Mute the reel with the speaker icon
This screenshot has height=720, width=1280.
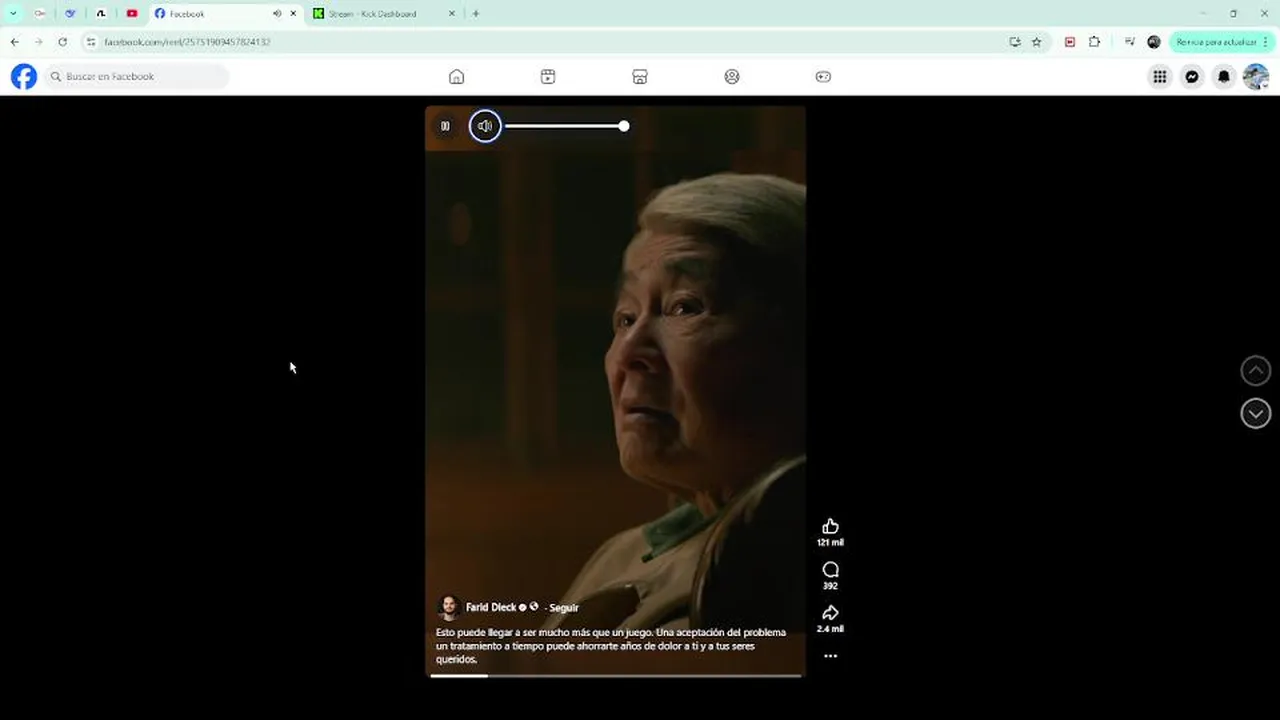coord(485,126)
